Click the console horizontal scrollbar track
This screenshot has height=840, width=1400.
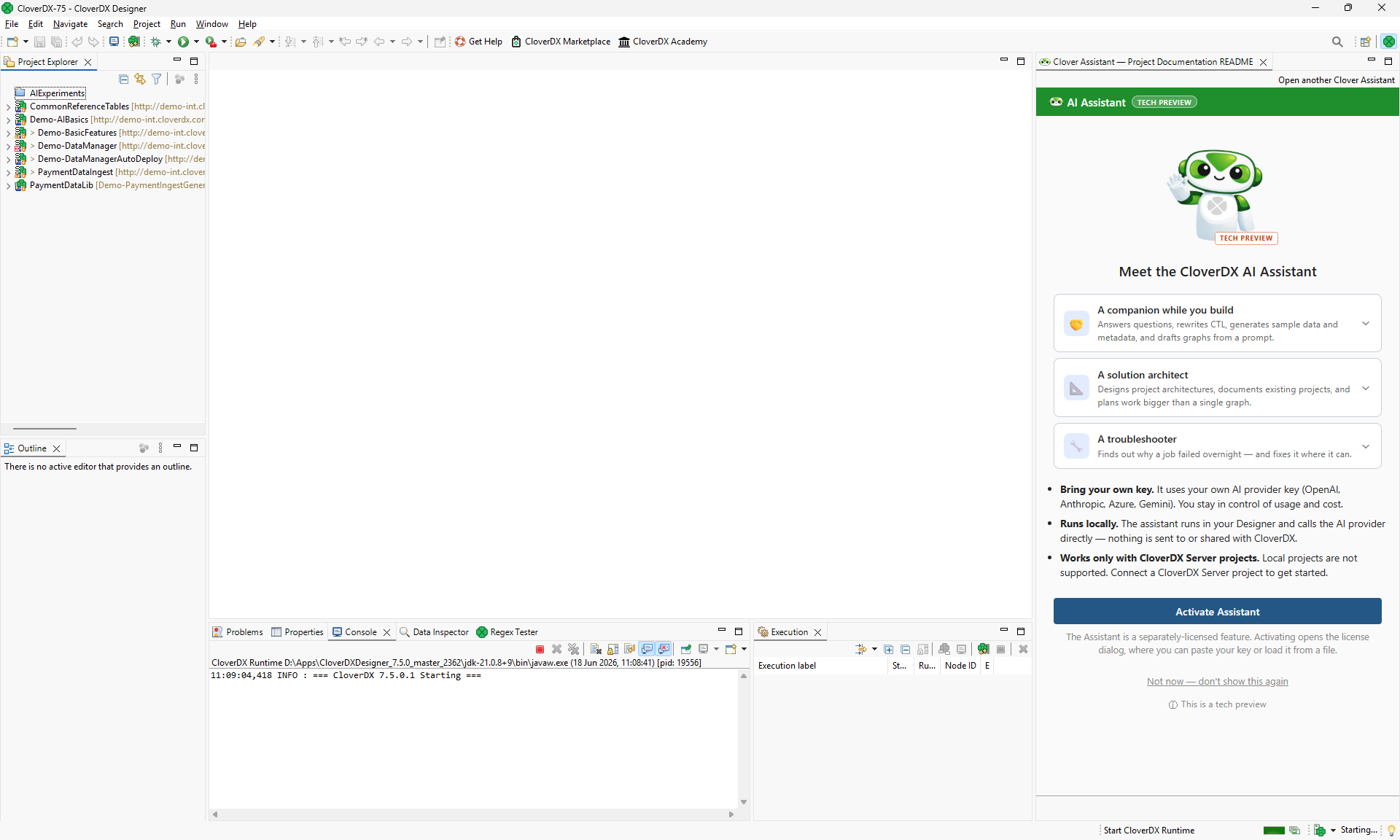pos(473,814)
